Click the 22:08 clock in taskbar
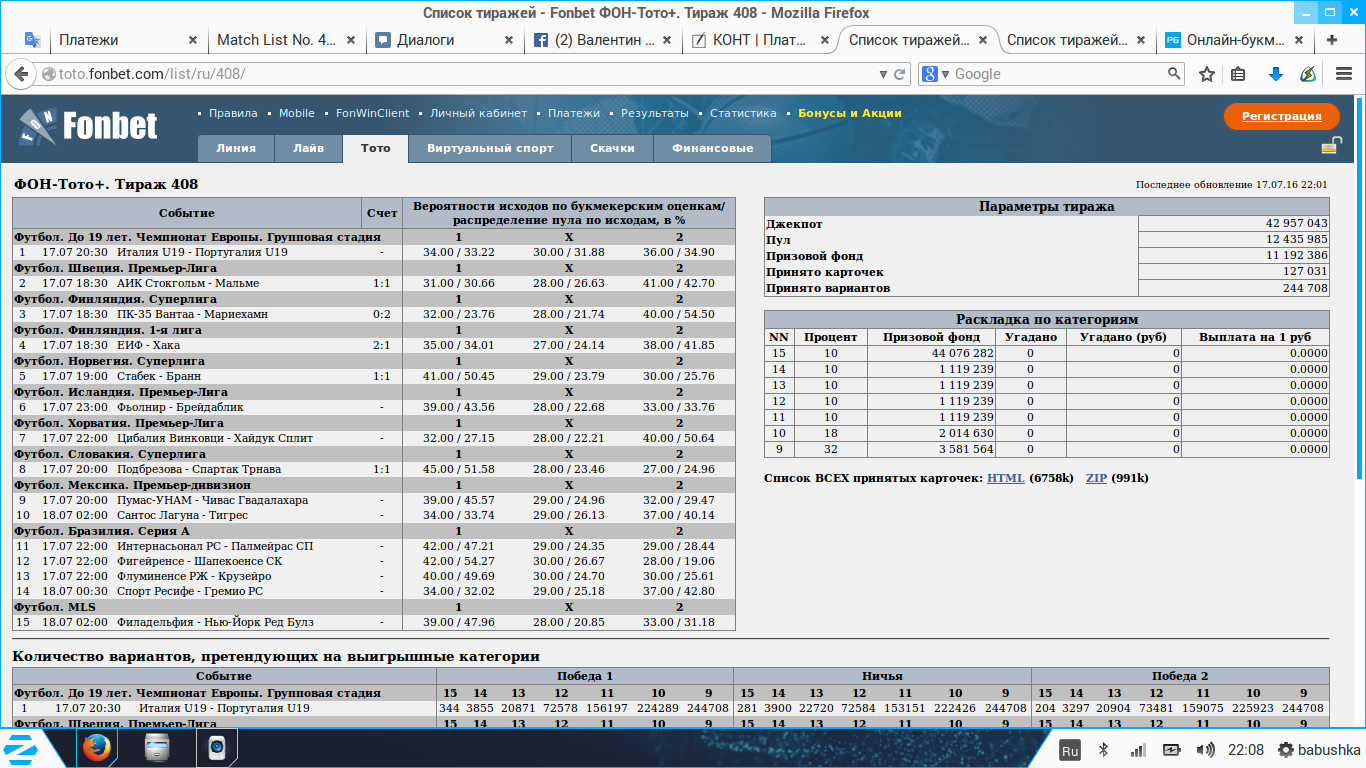This screenshot has width=1366, height=768. point(1246,750)
